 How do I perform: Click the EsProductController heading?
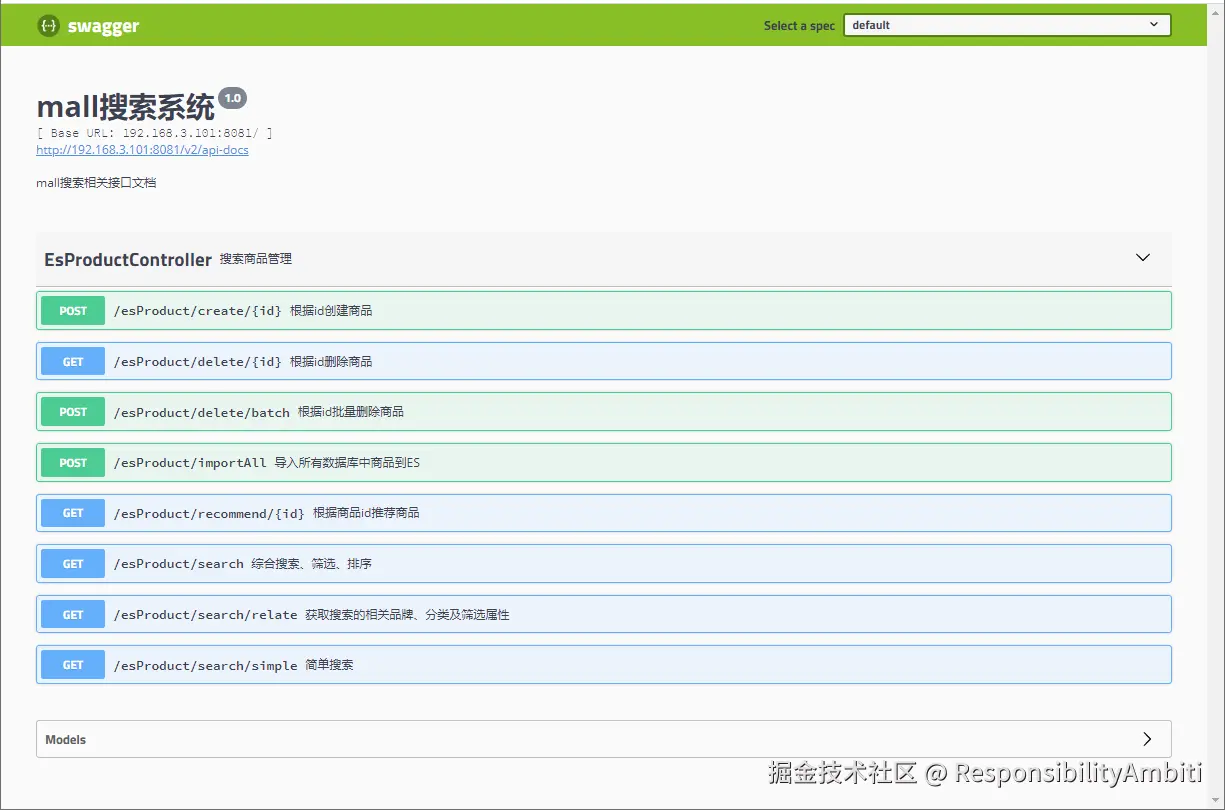click(x=128, y=259)
